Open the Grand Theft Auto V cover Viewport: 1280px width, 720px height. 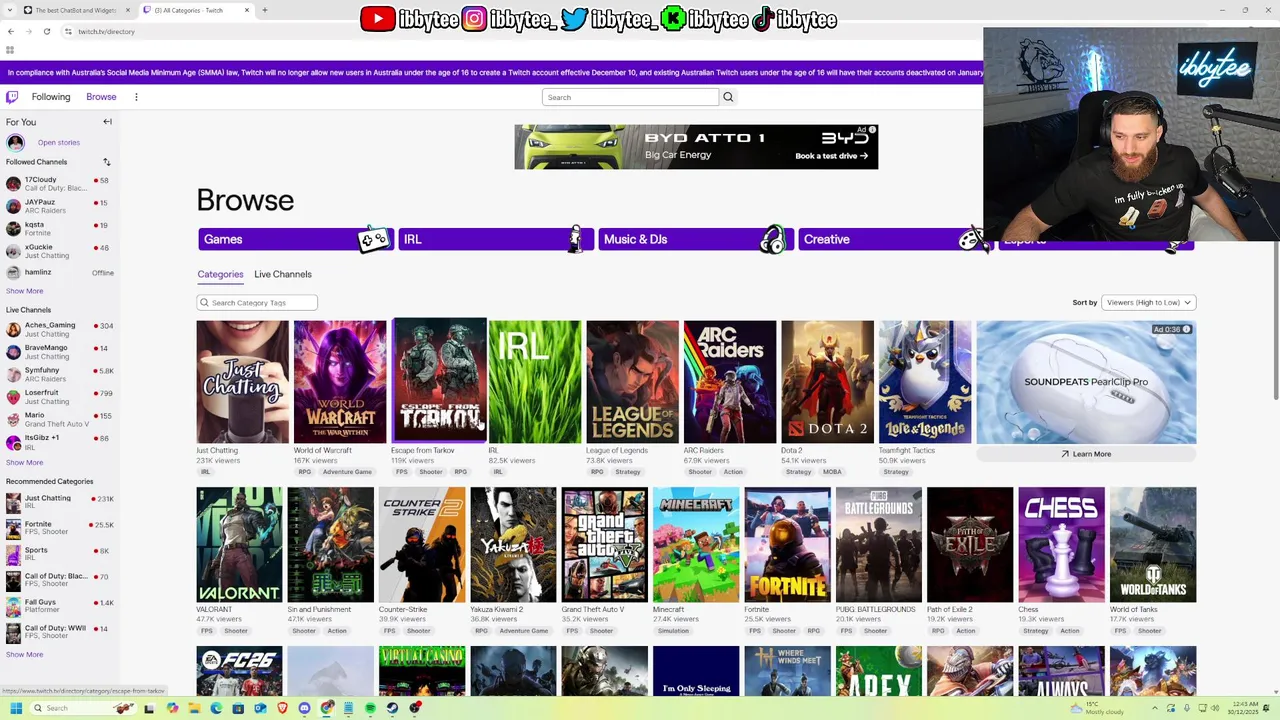click(x=604, y=544)
